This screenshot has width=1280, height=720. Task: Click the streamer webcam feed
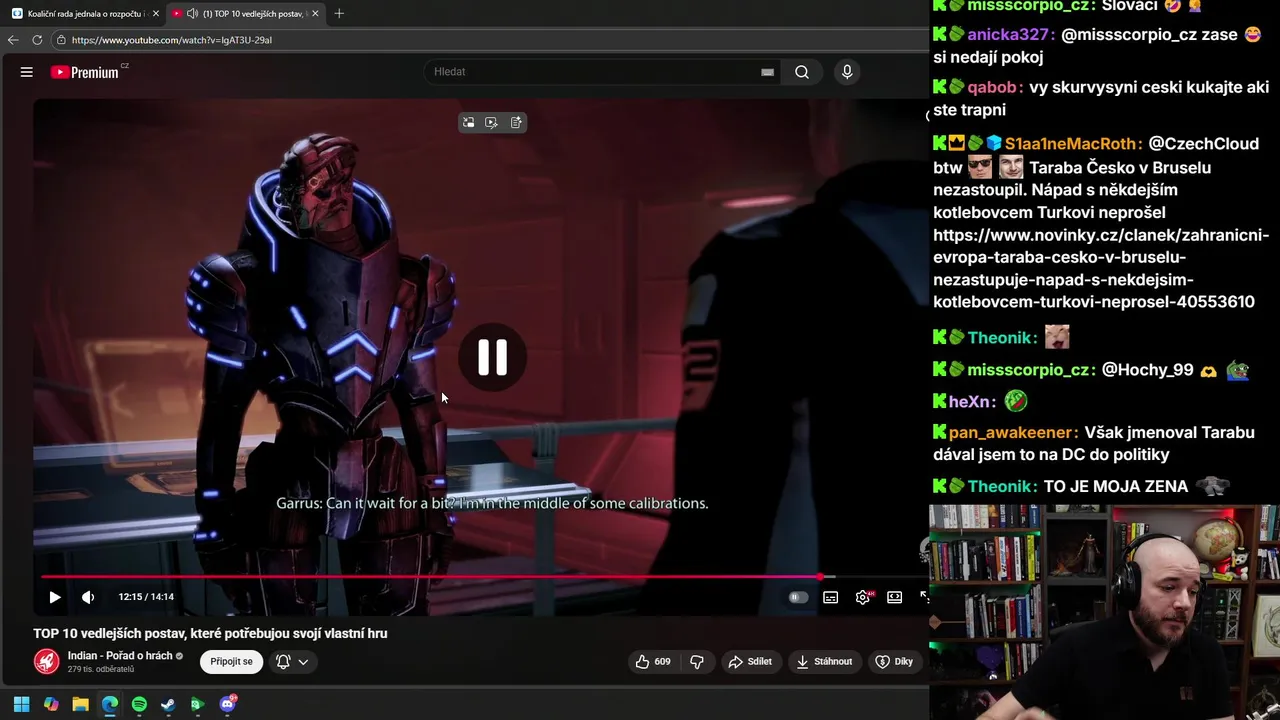(1104, 612)
